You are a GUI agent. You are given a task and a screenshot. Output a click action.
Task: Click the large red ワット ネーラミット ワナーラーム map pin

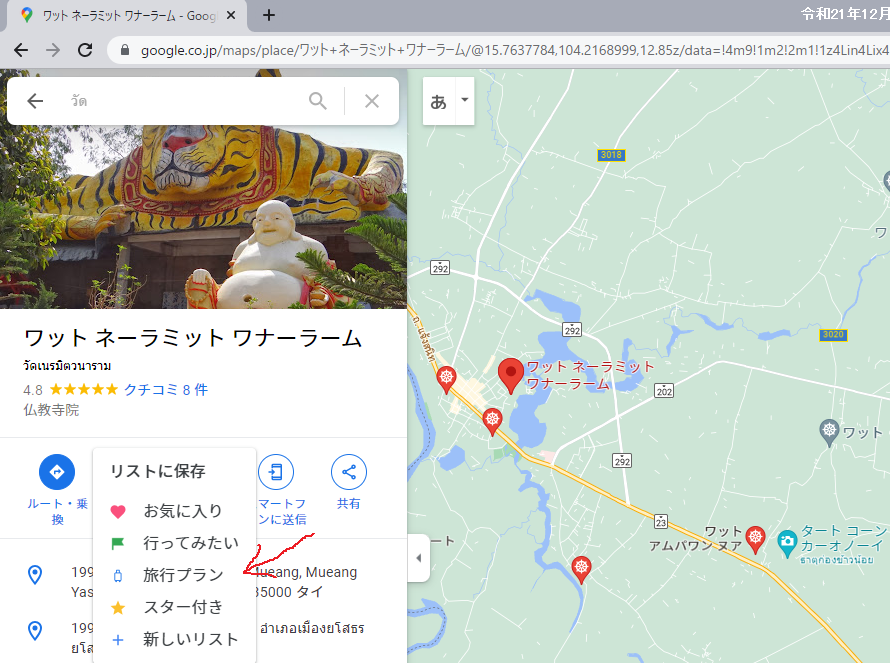coord(511,376)
